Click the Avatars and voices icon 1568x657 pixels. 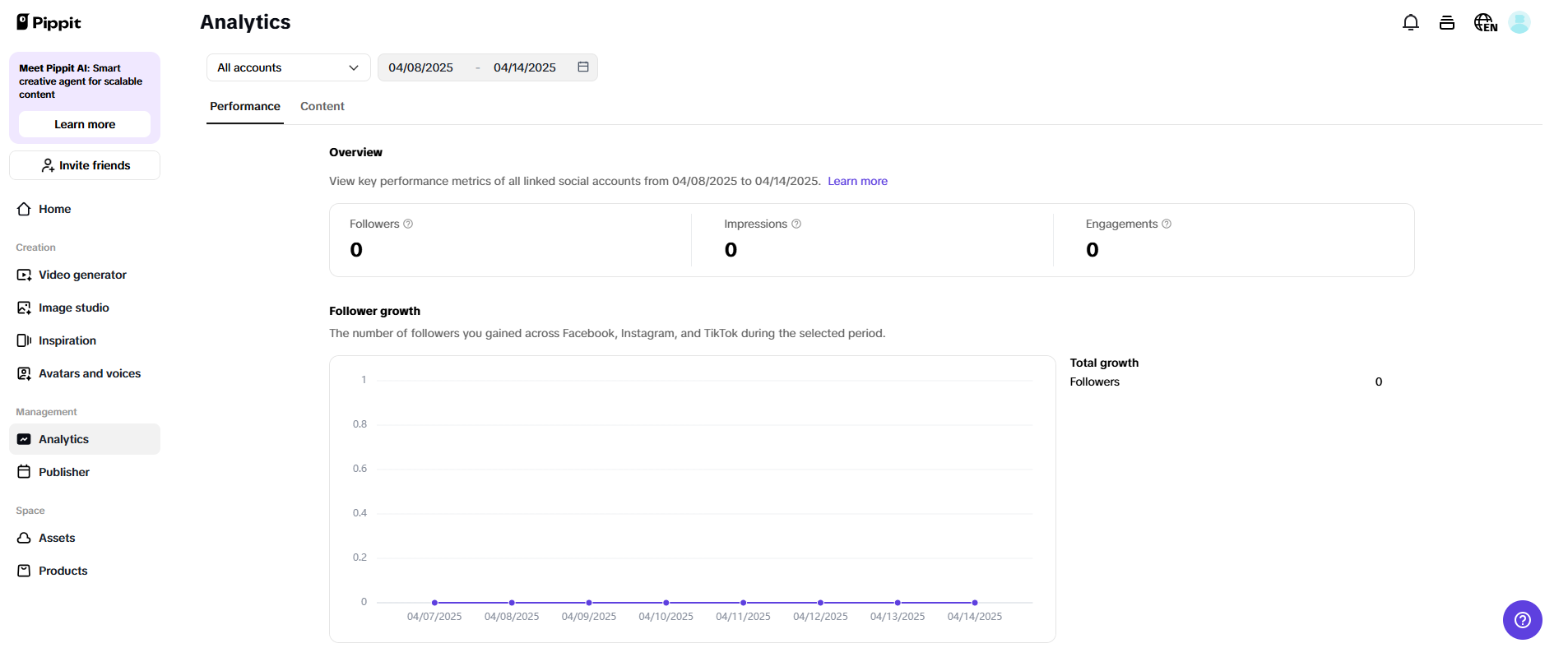tap(24, 373)
